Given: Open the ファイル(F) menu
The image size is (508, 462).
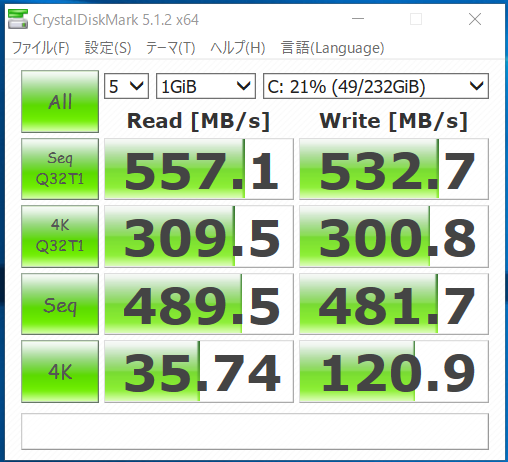Looking at the screenshot, I should coord(40,48).
